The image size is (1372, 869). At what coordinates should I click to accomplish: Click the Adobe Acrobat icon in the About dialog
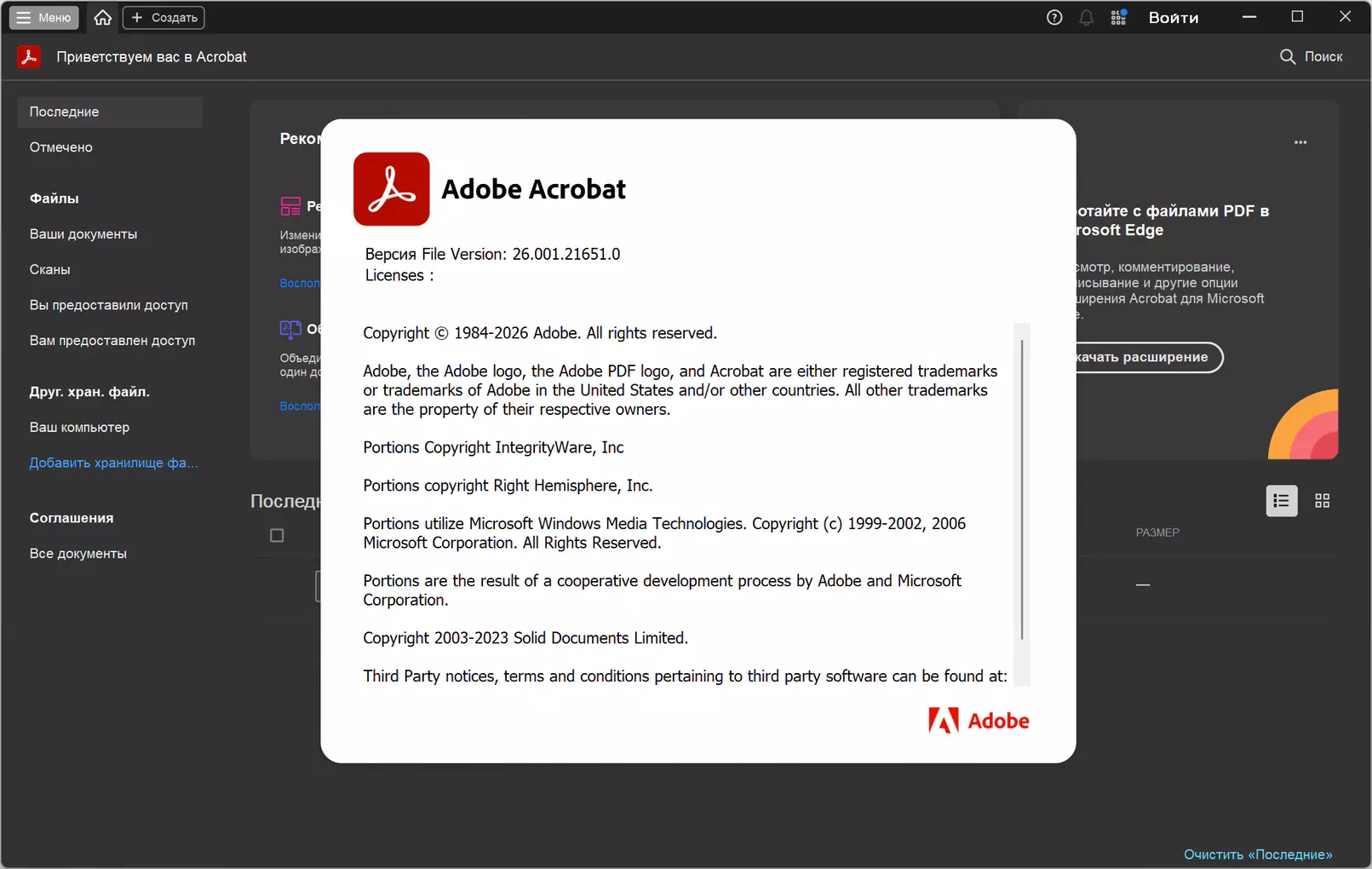pyautogui.click(x=392, y=189)
